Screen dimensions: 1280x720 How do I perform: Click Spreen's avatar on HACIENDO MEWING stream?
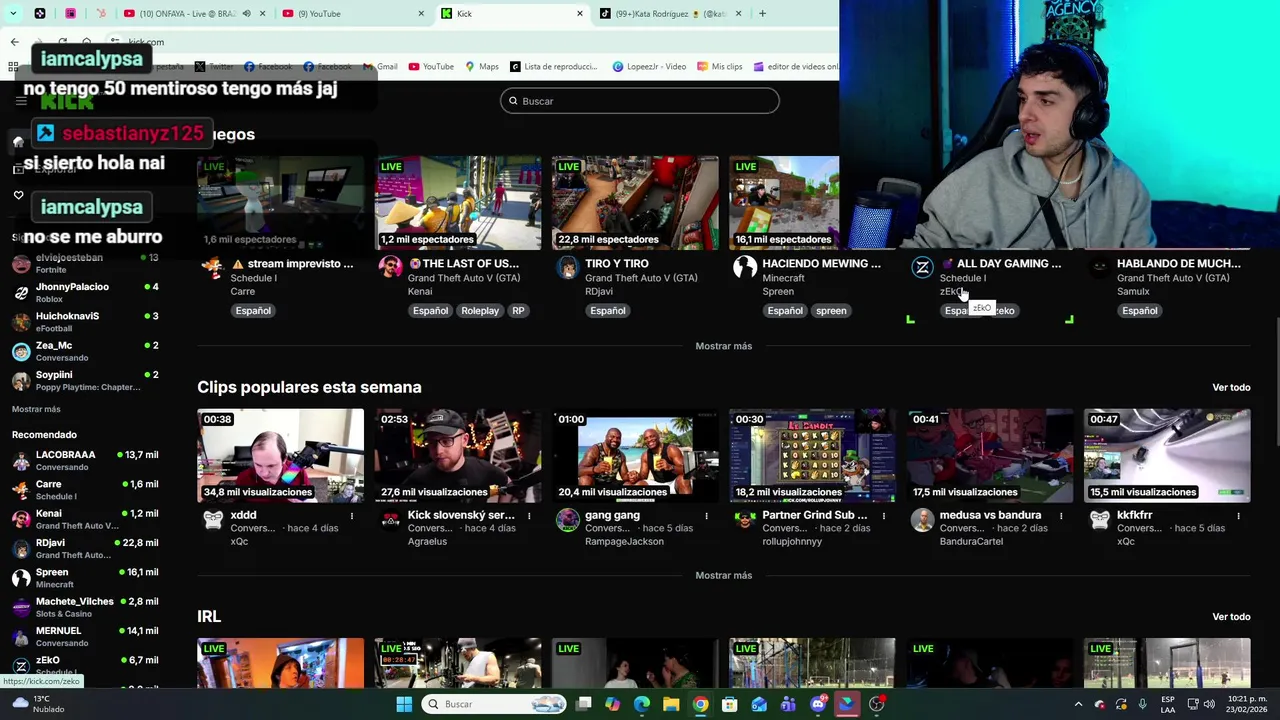click(x=744, y=267)
